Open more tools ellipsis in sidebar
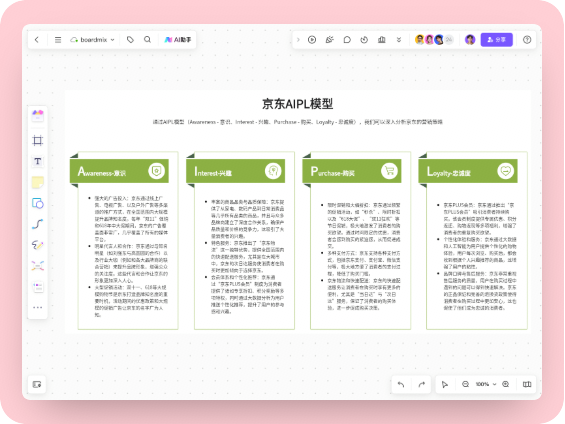 coord(38,307)
